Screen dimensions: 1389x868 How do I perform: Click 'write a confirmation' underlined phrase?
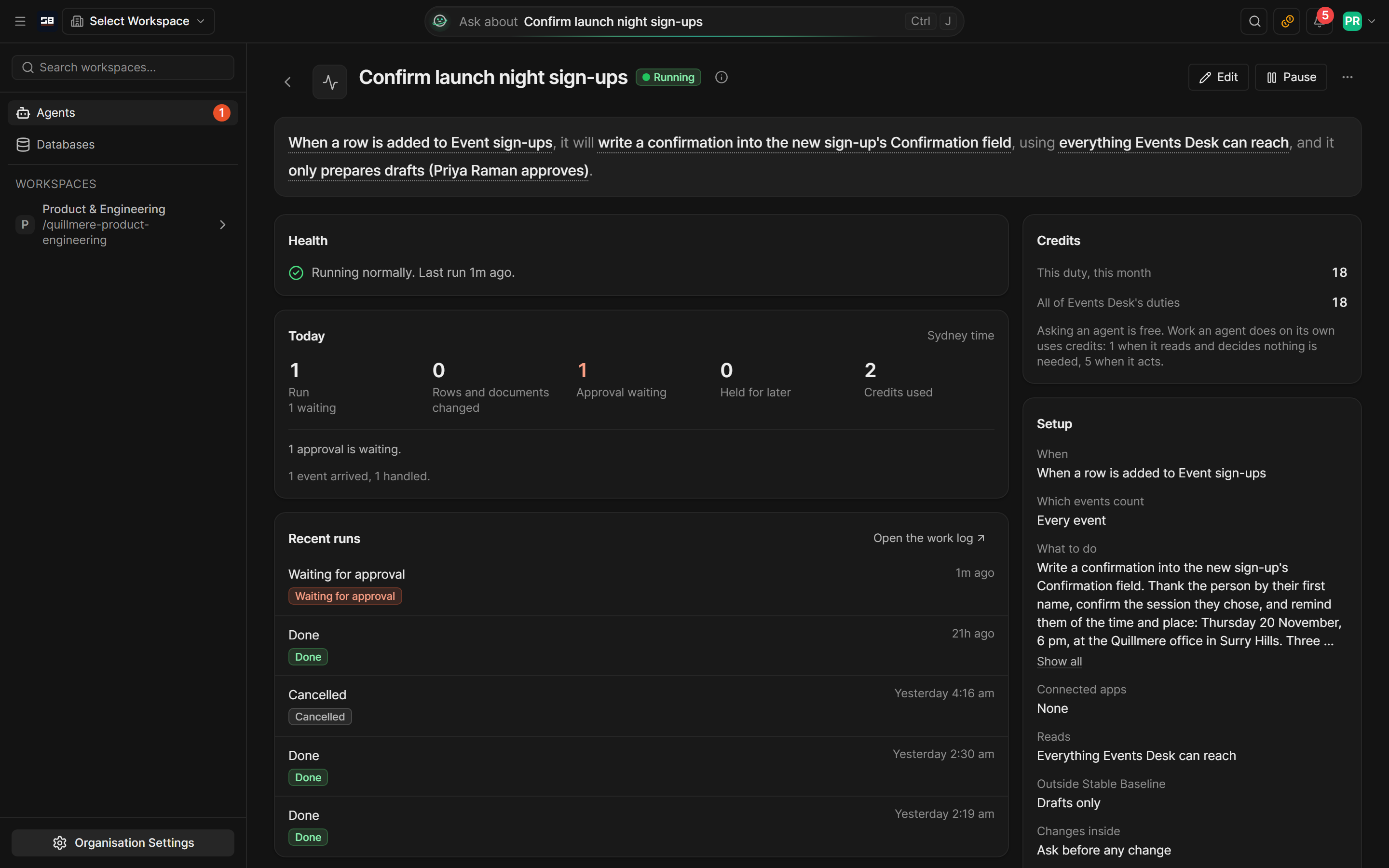[804, 142]
